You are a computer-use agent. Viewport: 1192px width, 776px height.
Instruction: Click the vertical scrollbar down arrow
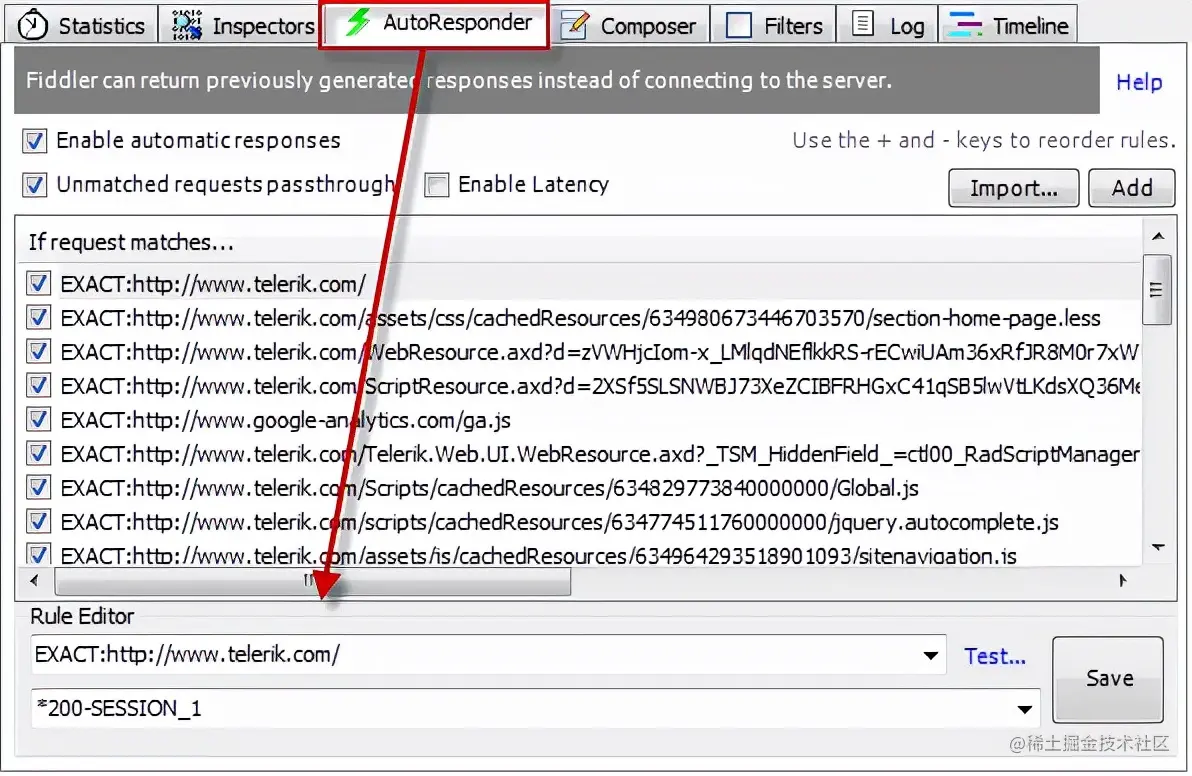[1158, 547]
